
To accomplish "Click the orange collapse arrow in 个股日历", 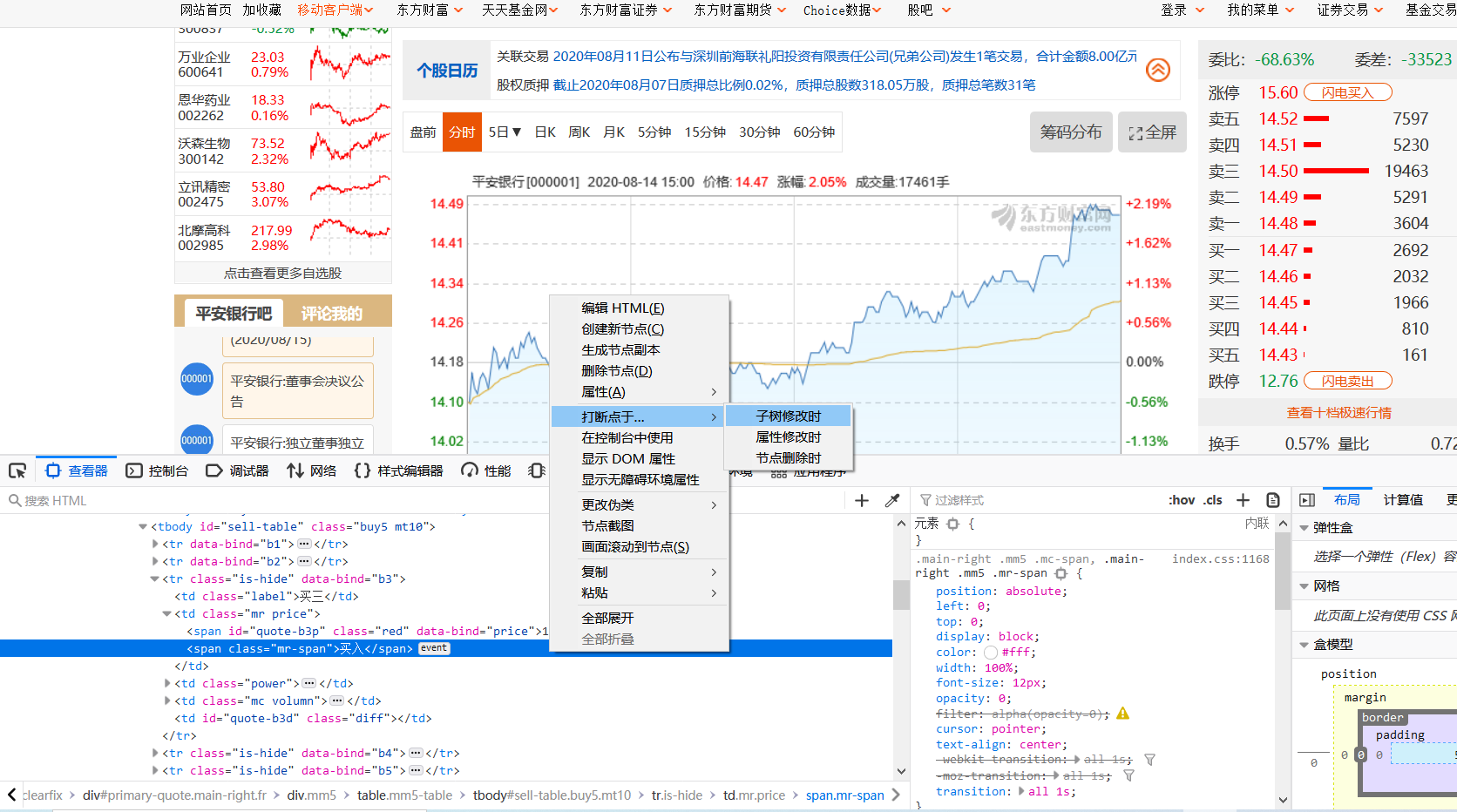I will [1158, 70].
